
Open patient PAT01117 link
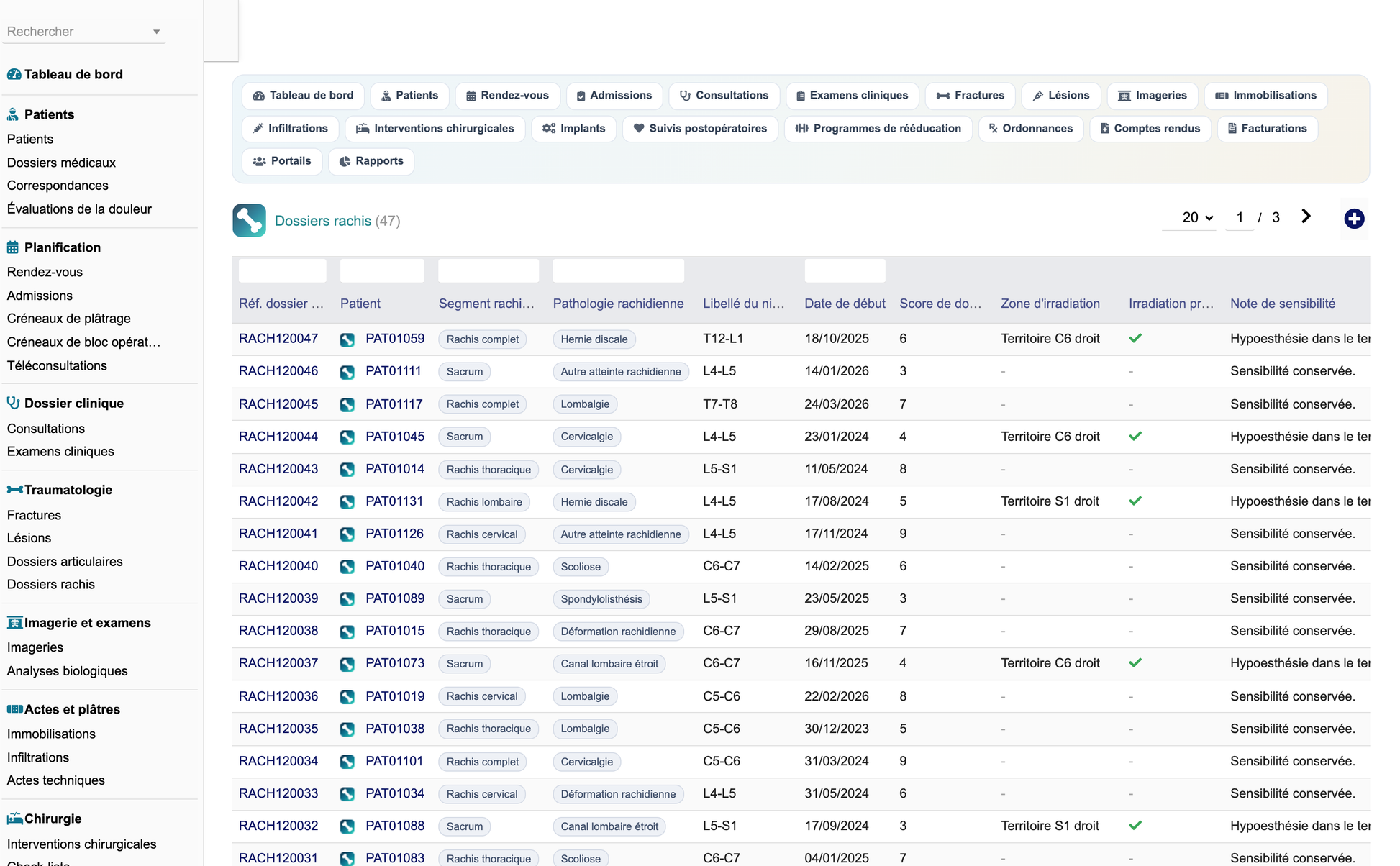click(x=394, y=404)
